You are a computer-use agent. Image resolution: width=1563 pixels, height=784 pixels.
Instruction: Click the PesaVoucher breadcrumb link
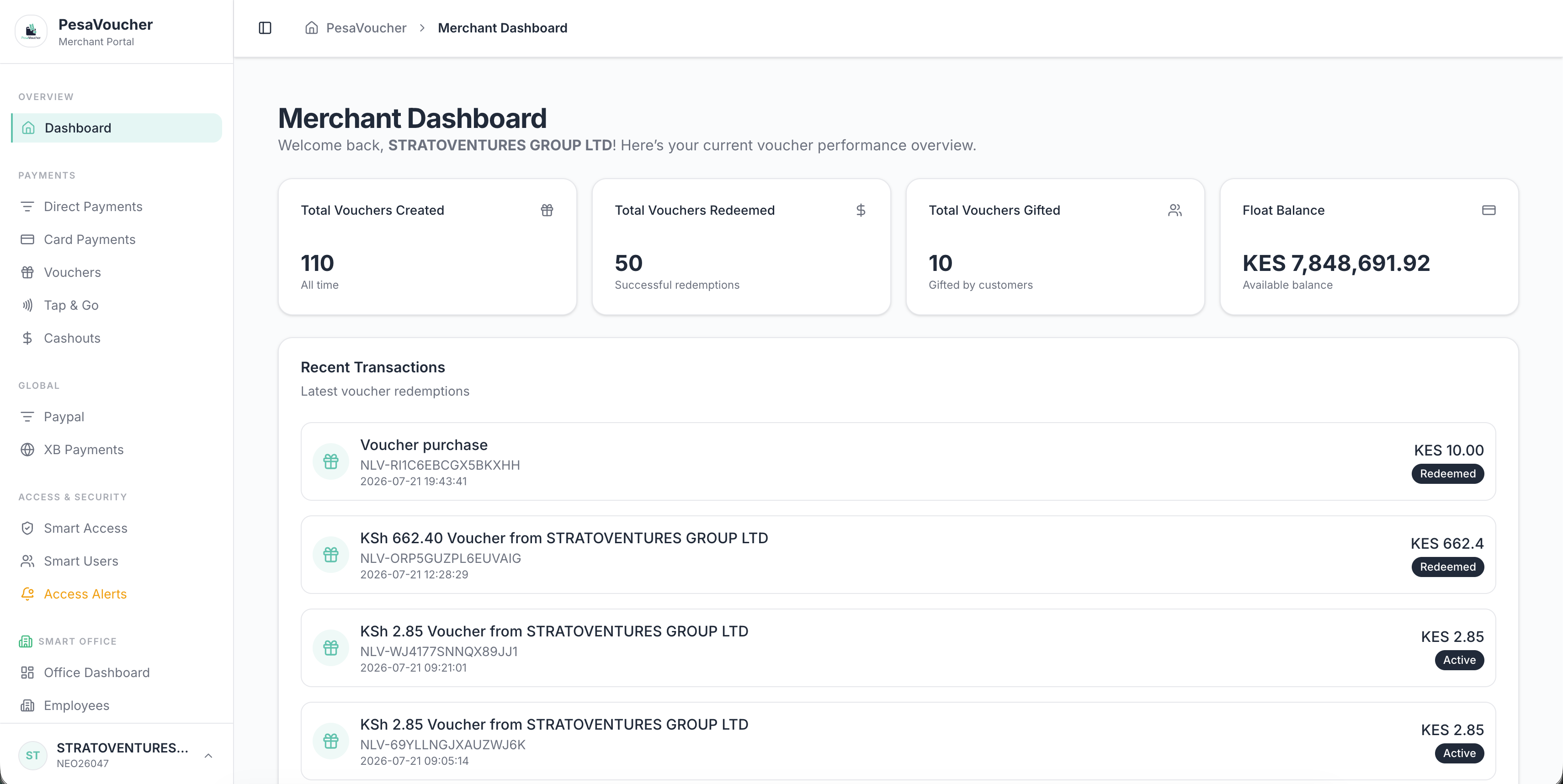coord(366,28)
